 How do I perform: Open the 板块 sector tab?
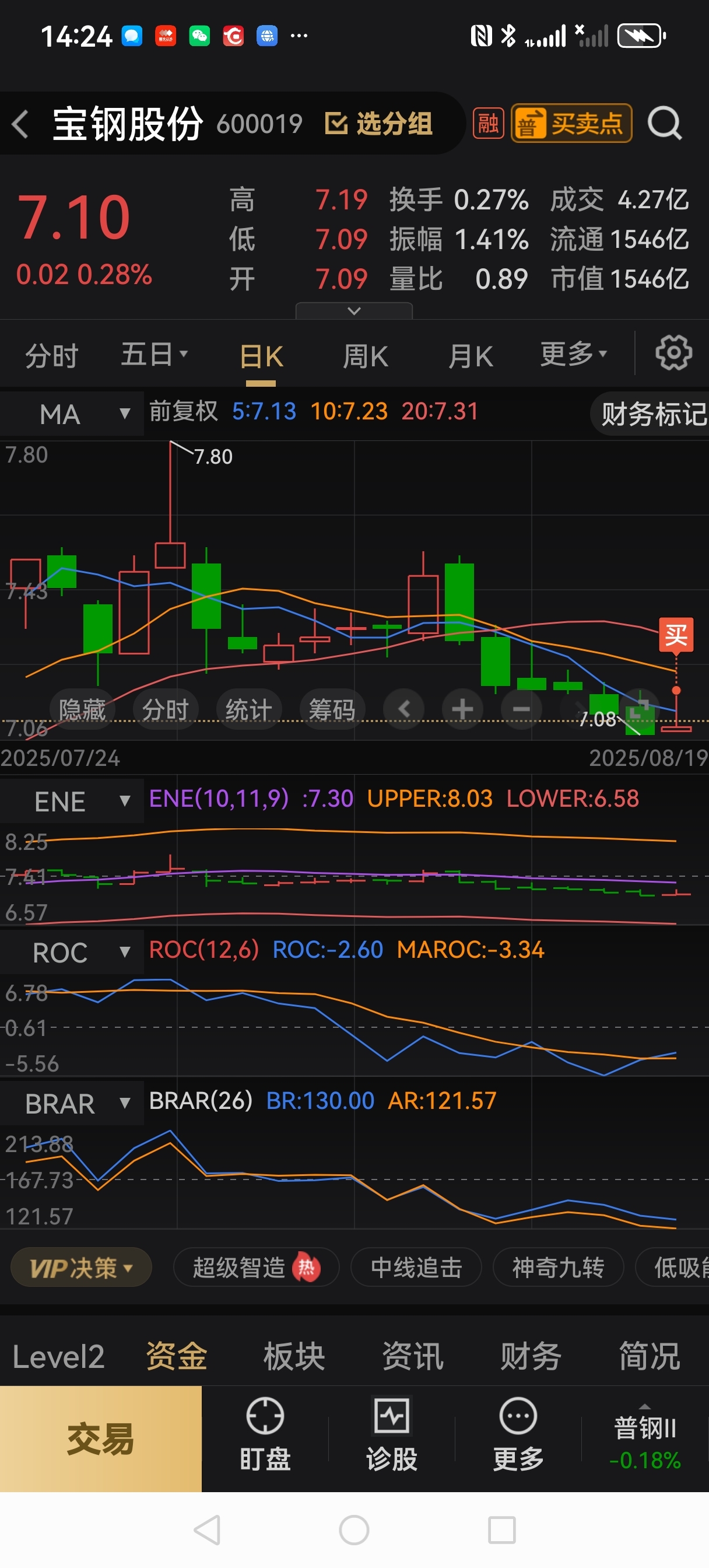[x=294, y=1357]
